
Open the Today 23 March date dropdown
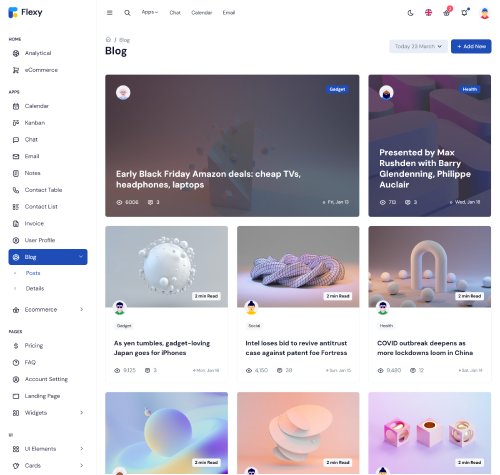pyautogui.click(x=418, y=46)
